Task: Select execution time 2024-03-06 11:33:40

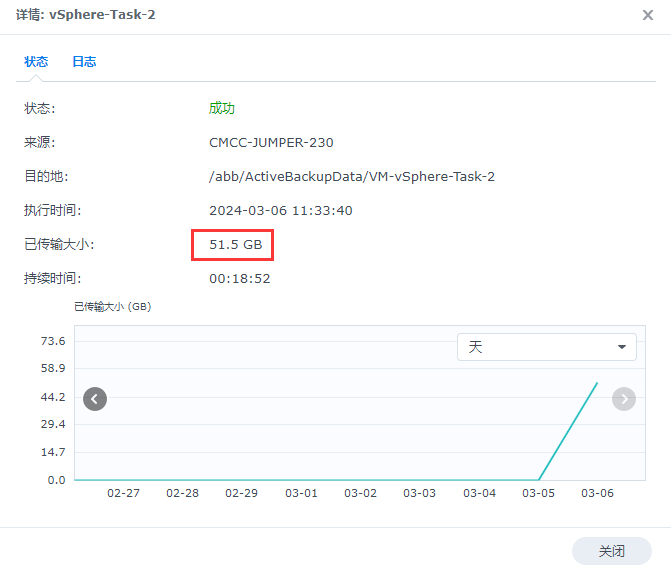Action: (x=281, y=211)
